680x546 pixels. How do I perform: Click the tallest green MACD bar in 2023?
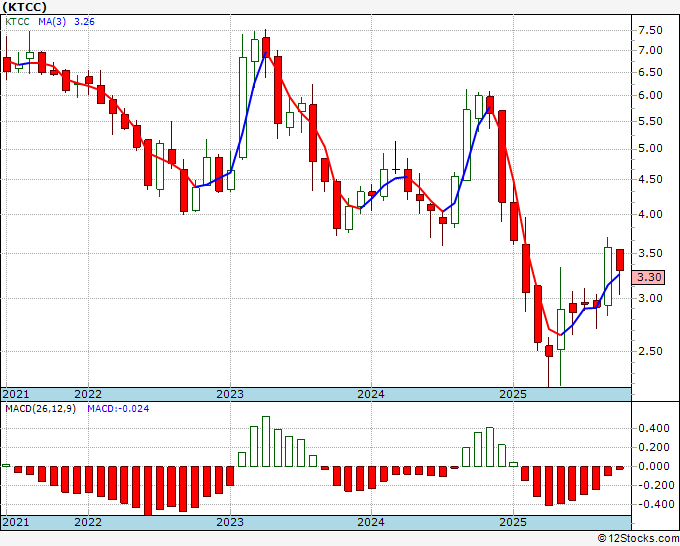point(266,441)
